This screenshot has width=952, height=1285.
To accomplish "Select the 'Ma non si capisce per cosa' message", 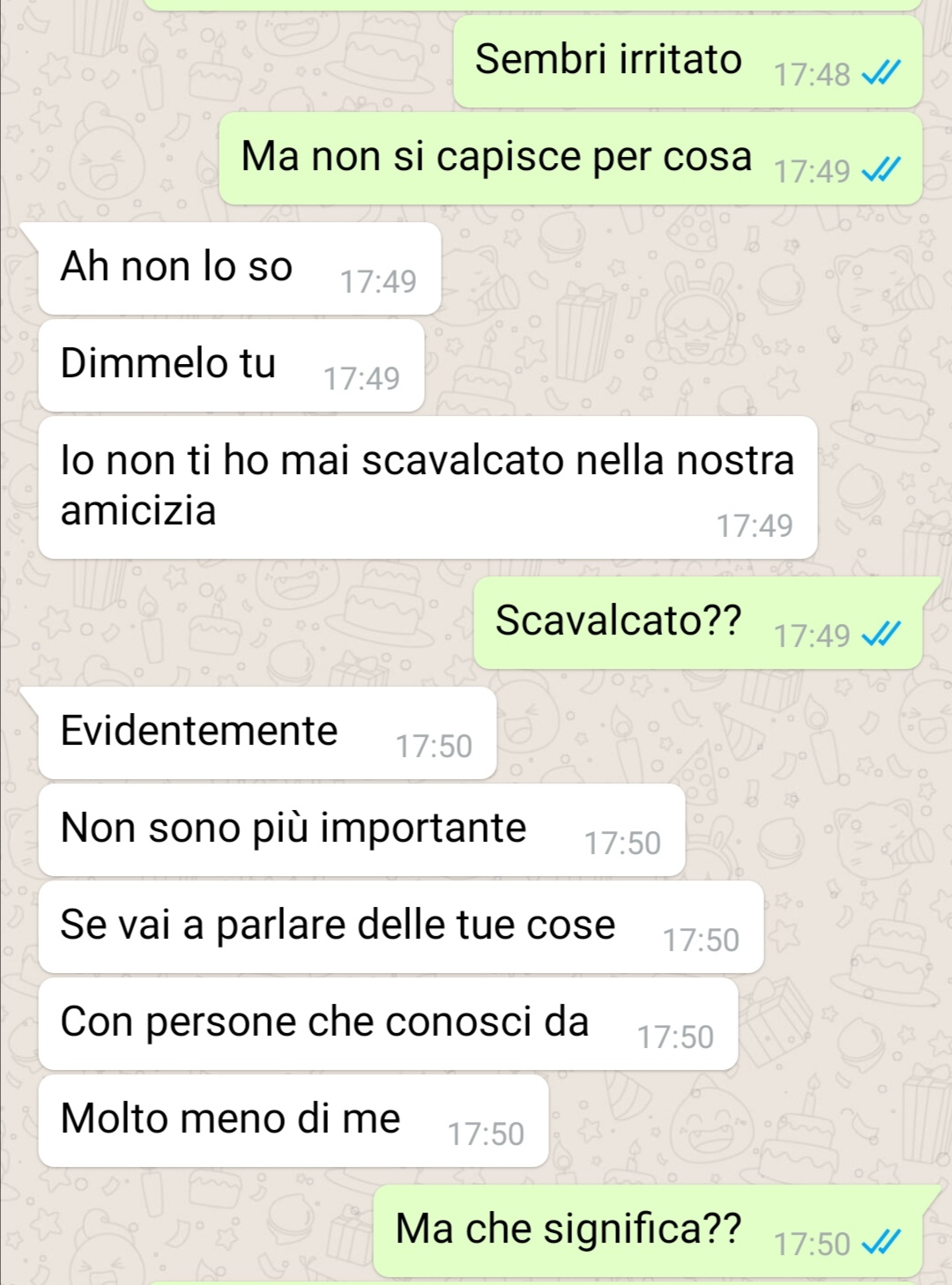I will click(570, 159).
